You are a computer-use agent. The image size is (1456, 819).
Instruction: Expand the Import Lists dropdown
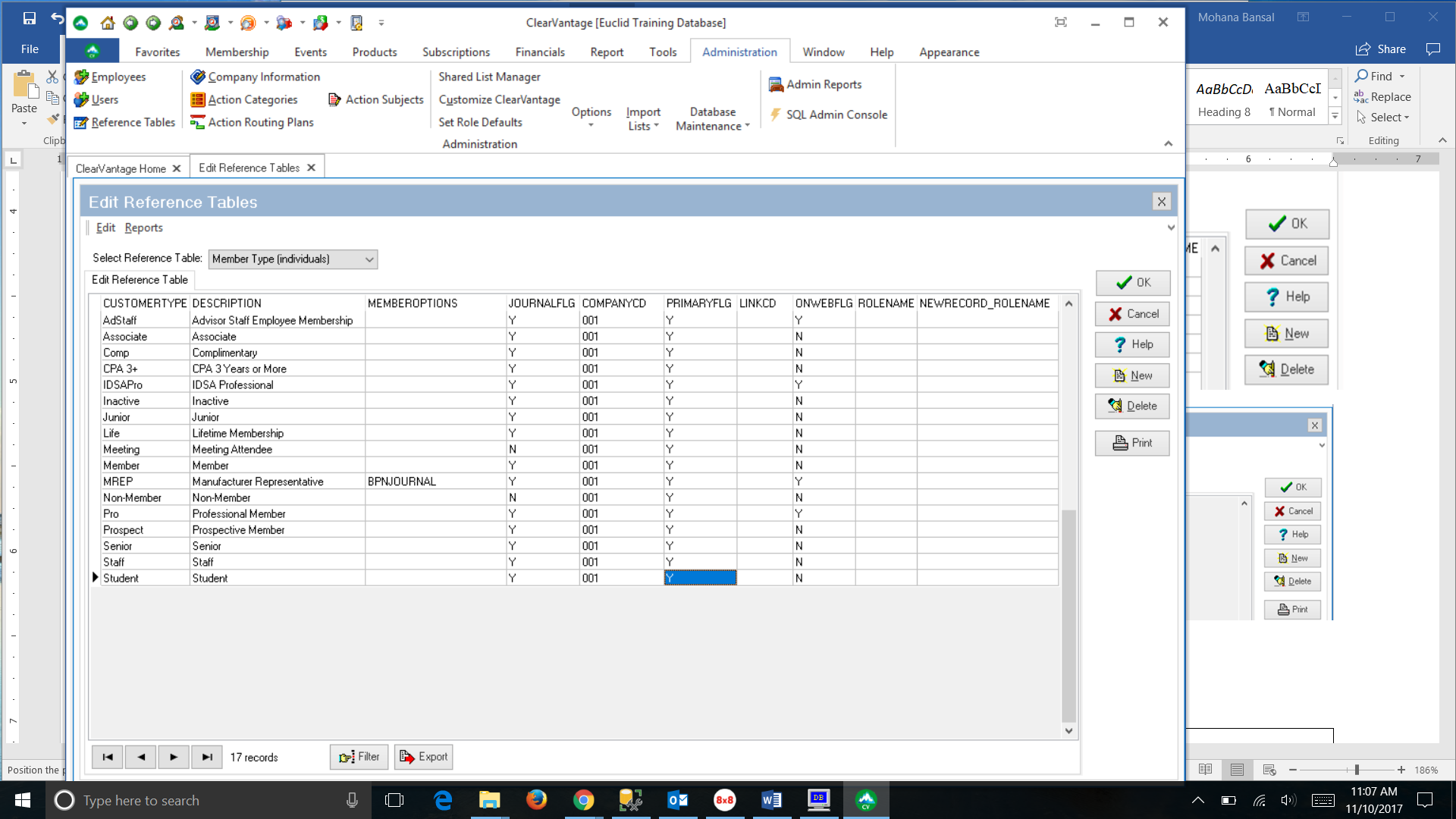coord(643,118)
